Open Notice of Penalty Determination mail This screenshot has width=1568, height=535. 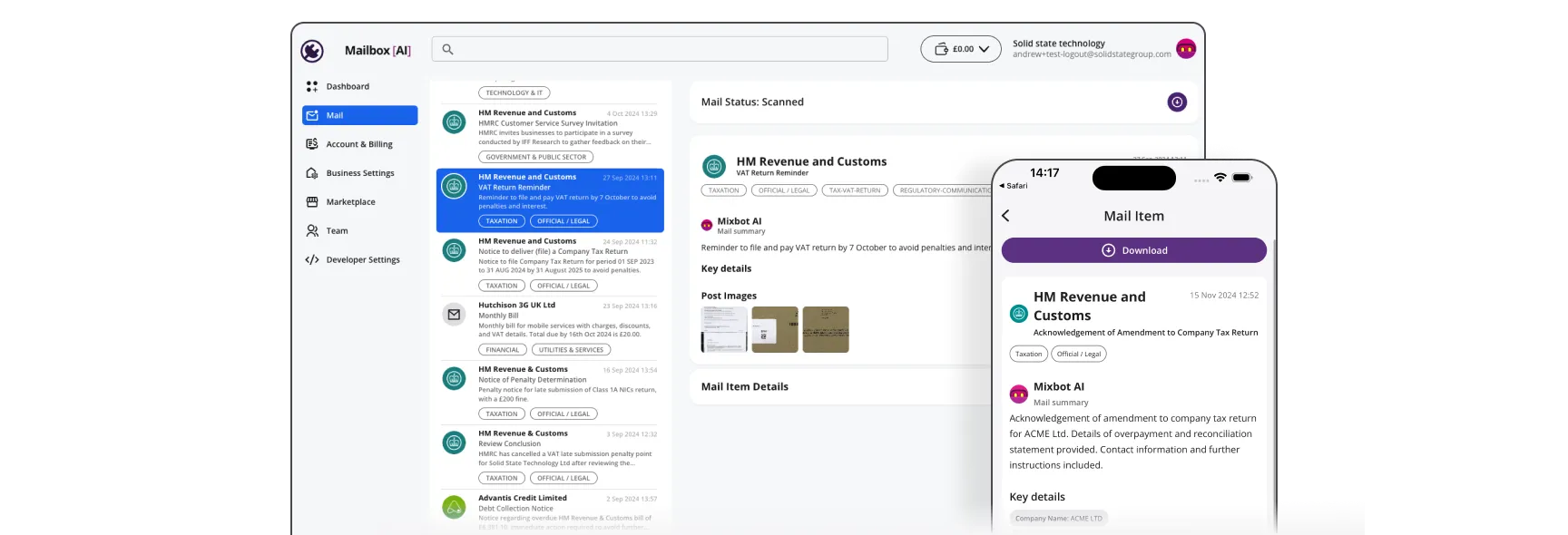click(x=550, y=393)
